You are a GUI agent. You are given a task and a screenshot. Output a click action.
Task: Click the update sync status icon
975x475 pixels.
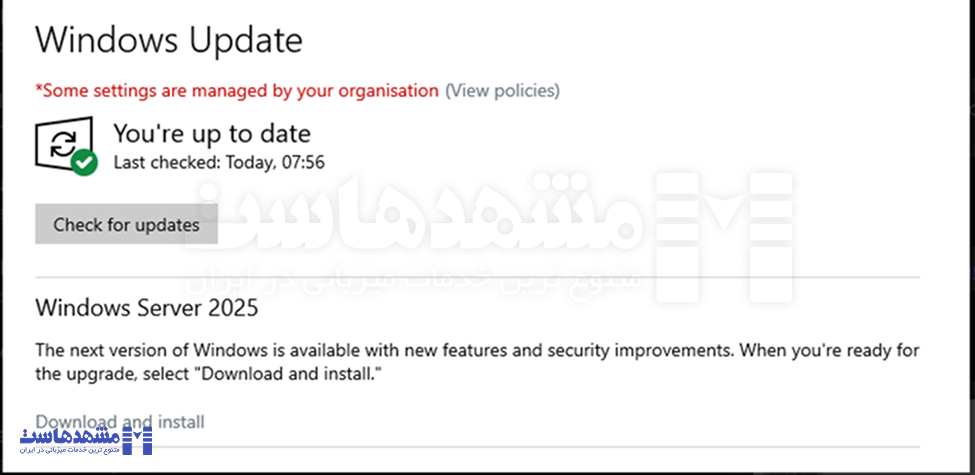pyautogui.click(x=62, y=143)
